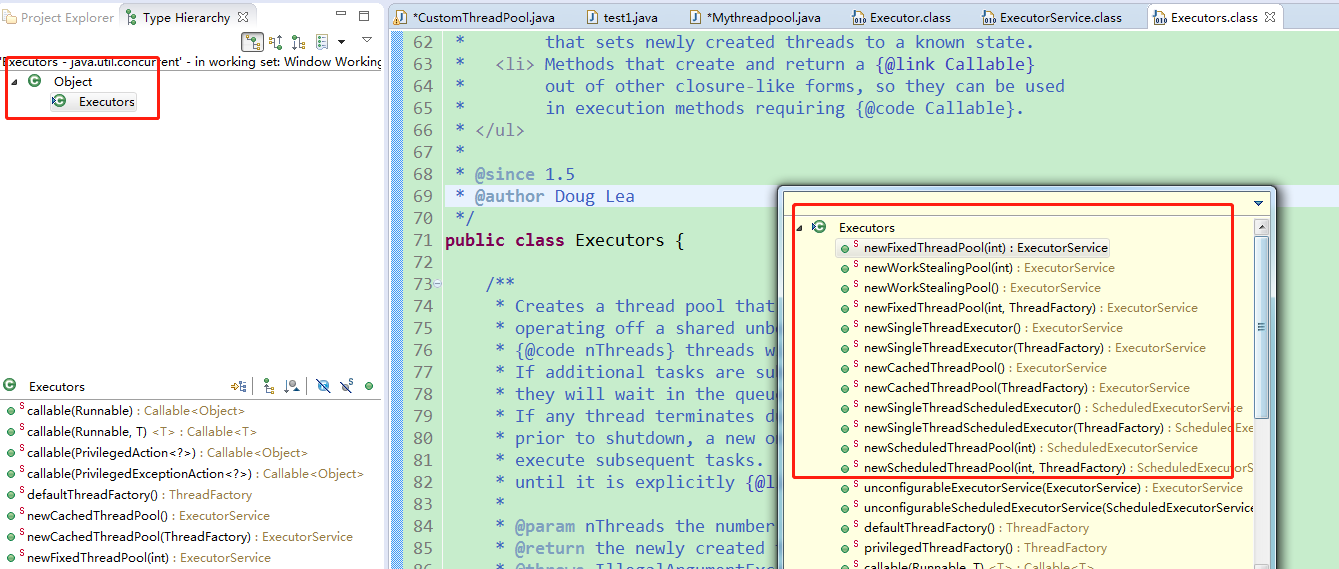
Task: Toggle Show All Inherited Members icon
Action: 268,386
